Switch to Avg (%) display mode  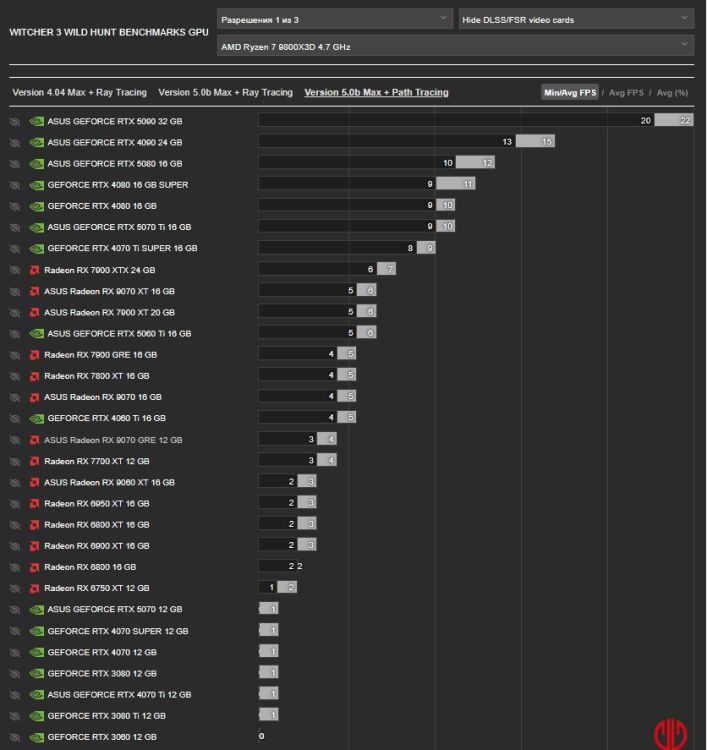(672, 93)
